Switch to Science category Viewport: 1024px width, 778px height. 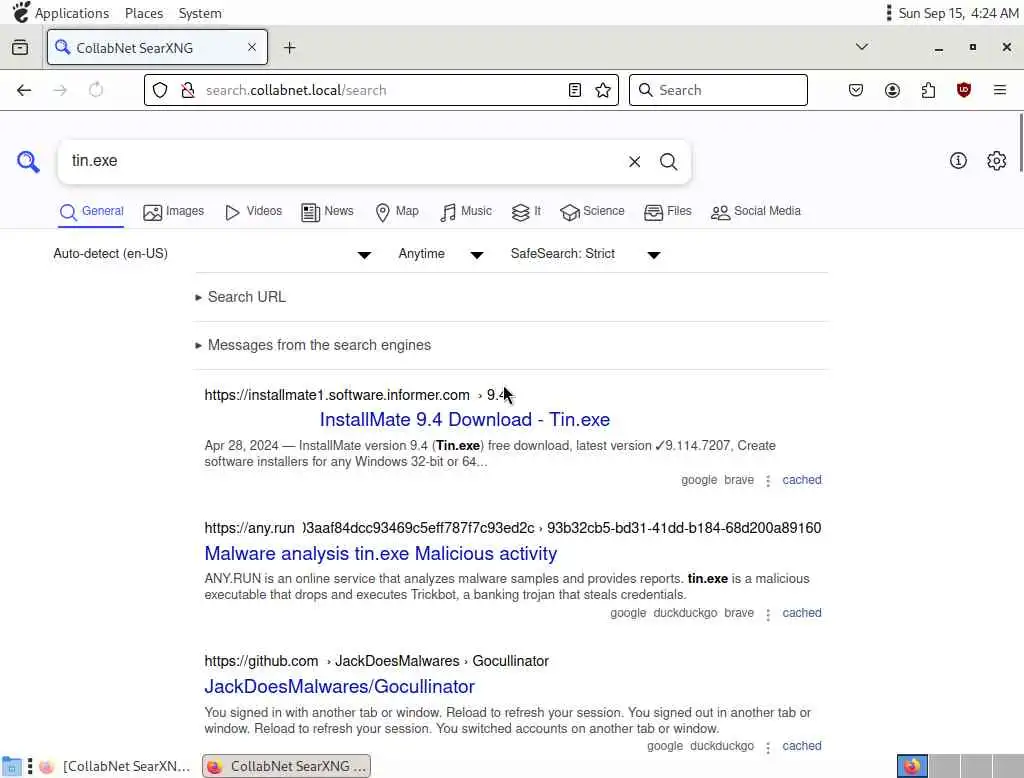pyautogui.click(x=592, y=212)
